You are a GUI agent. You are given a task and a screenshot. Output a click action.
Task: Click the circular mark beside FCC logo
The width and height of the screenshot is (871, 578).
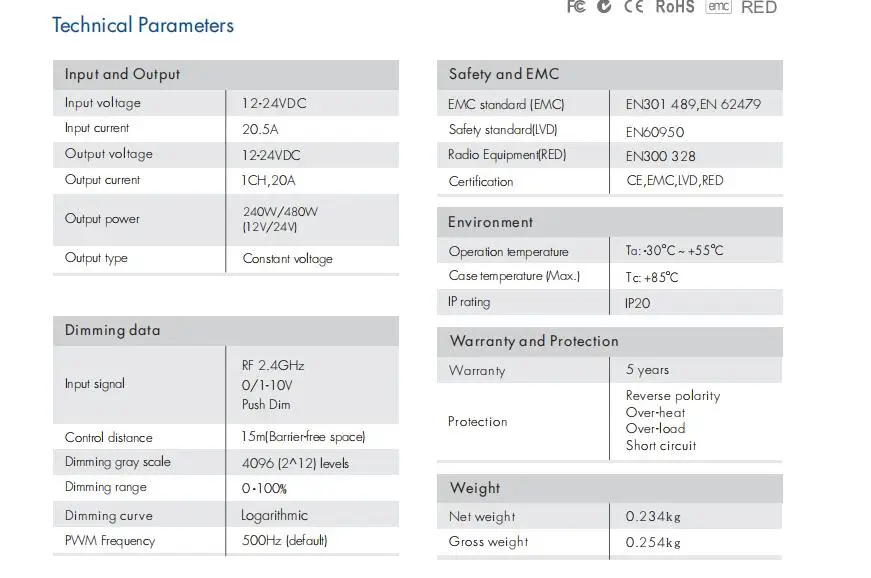[604, 6]
